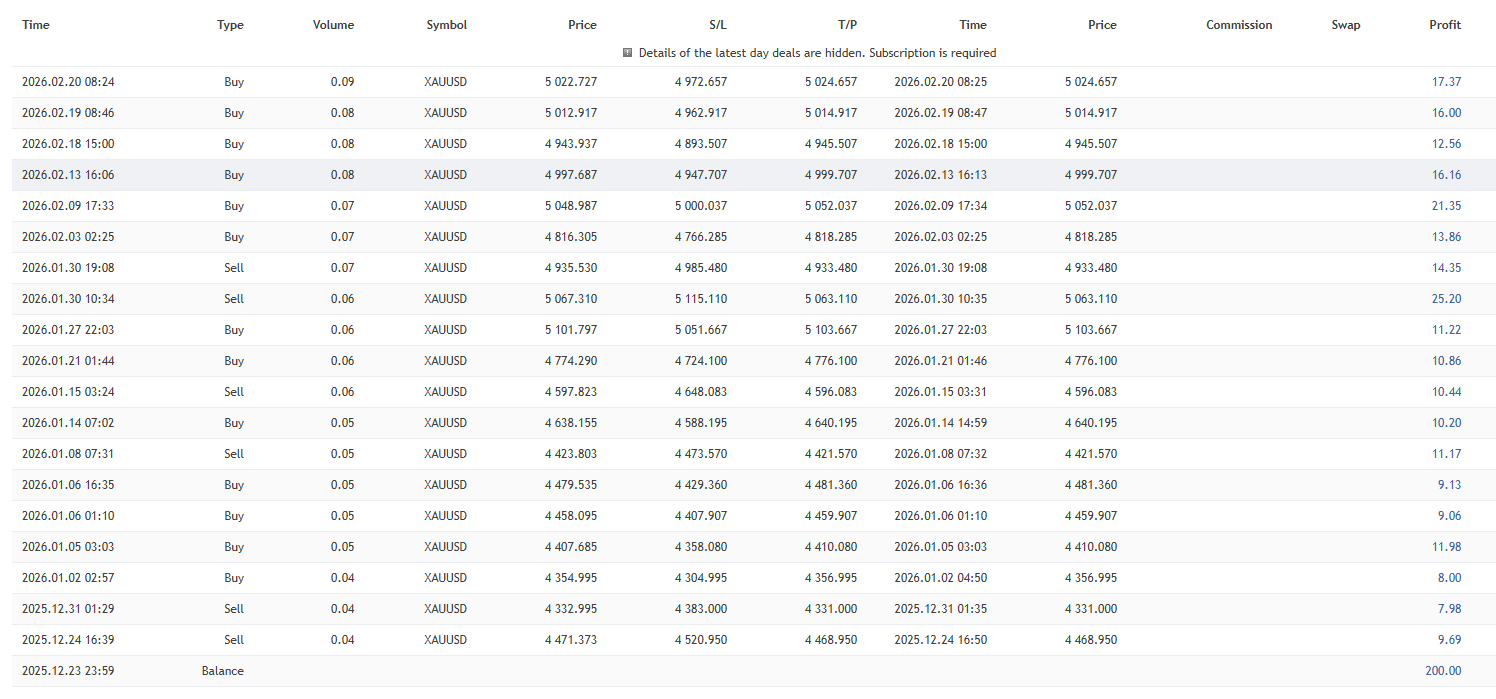Click the Volume column header
Screen dimensions: 1496x699
click(333, 25)
